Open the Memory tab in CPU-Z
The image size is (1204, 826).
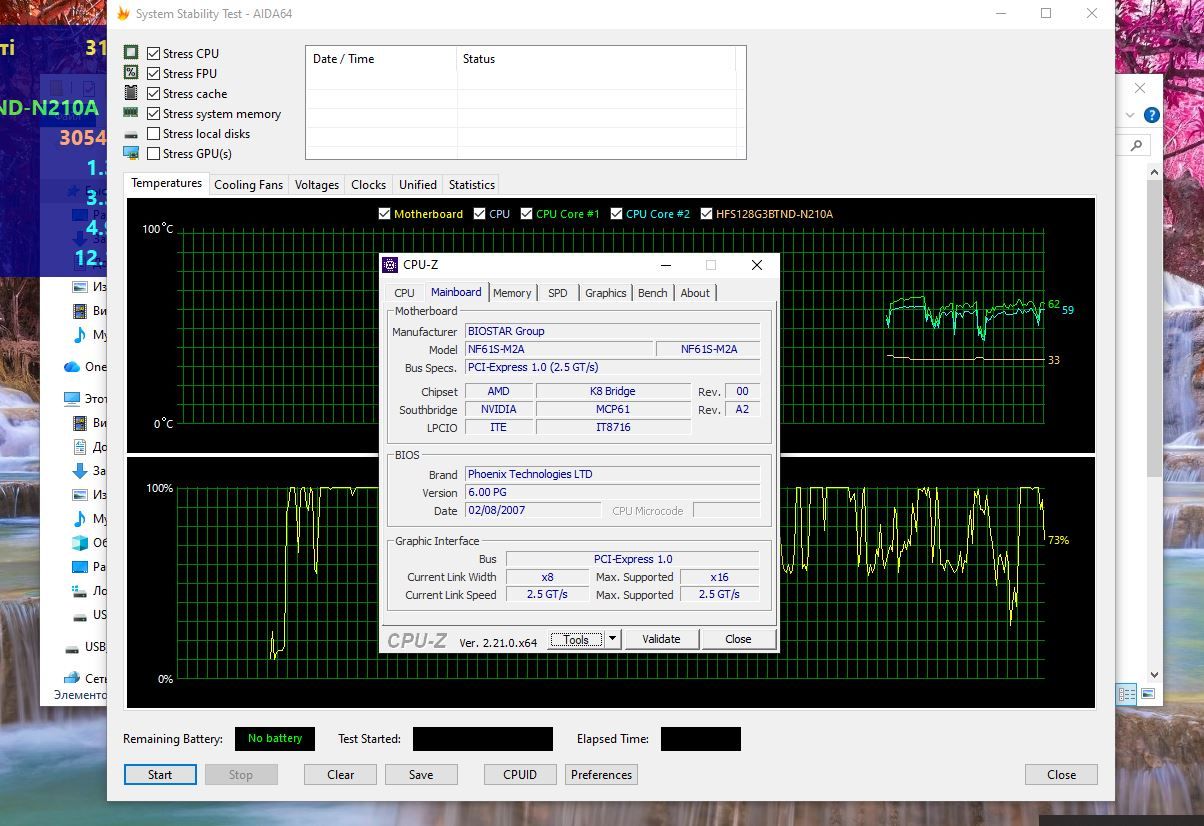click(x=512, y=292)
